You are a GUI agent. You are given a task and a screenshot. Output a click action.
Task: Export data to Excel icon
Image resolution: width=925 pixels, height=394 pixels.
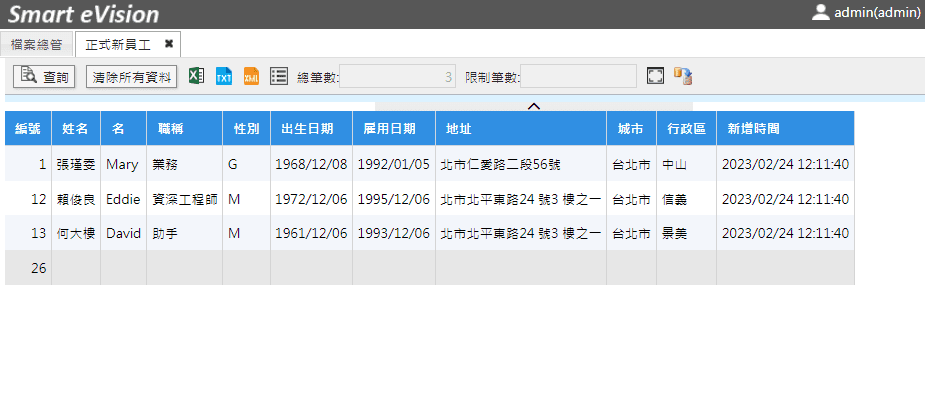click(x=196, y=76)
